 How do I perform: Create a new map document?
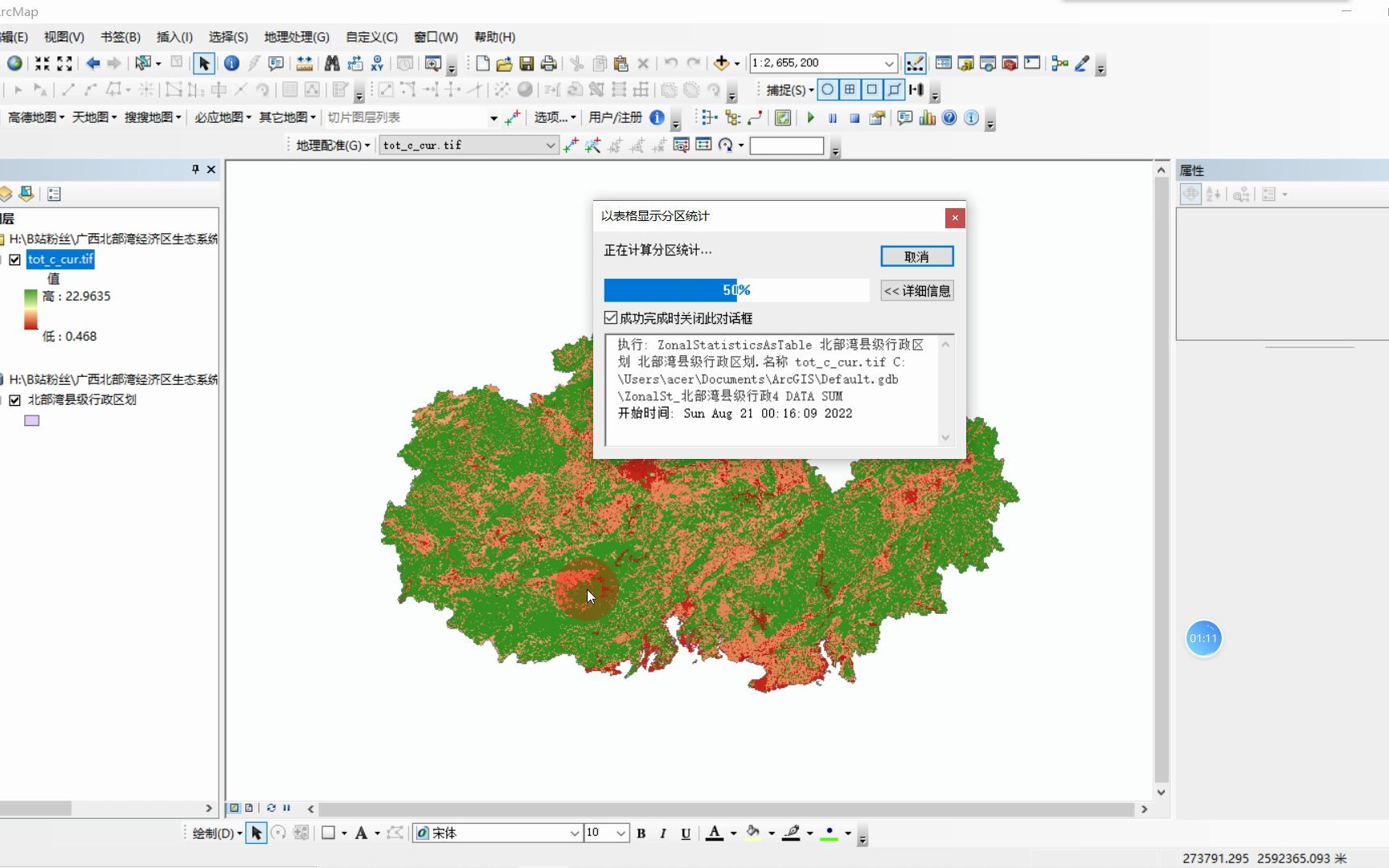pos(482,63)
